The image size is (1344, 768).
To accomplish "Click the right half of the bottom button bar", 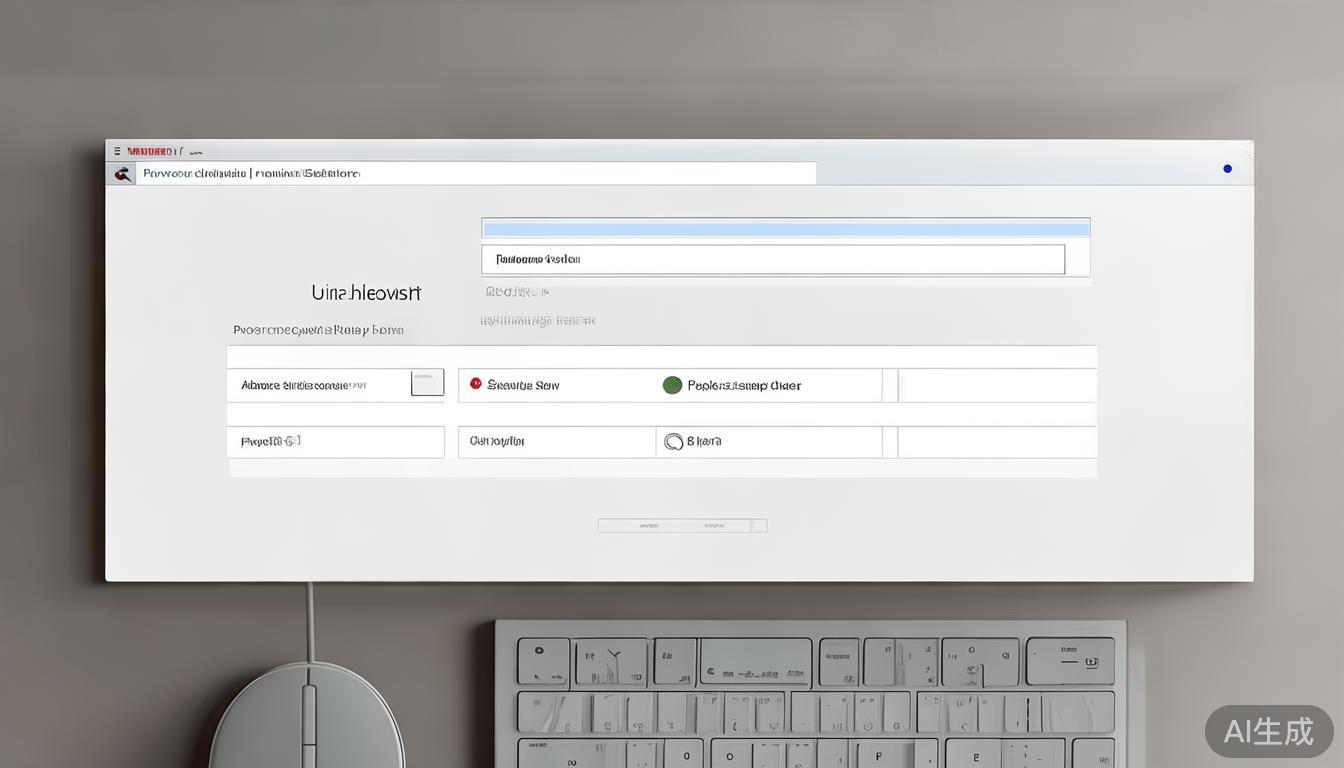I will pyautogui.click(x=714, y=526).
